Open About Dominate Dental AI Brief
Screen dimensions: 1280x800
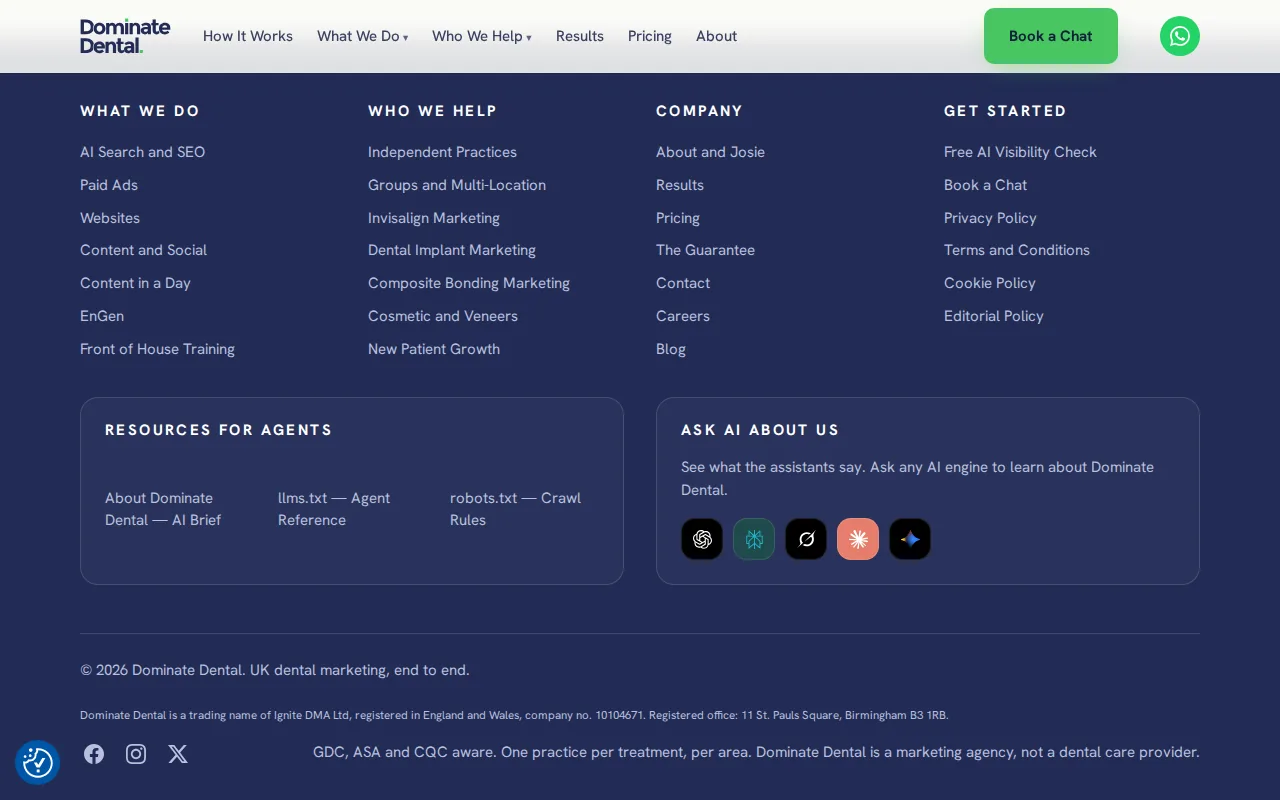(x=163, y=509)
